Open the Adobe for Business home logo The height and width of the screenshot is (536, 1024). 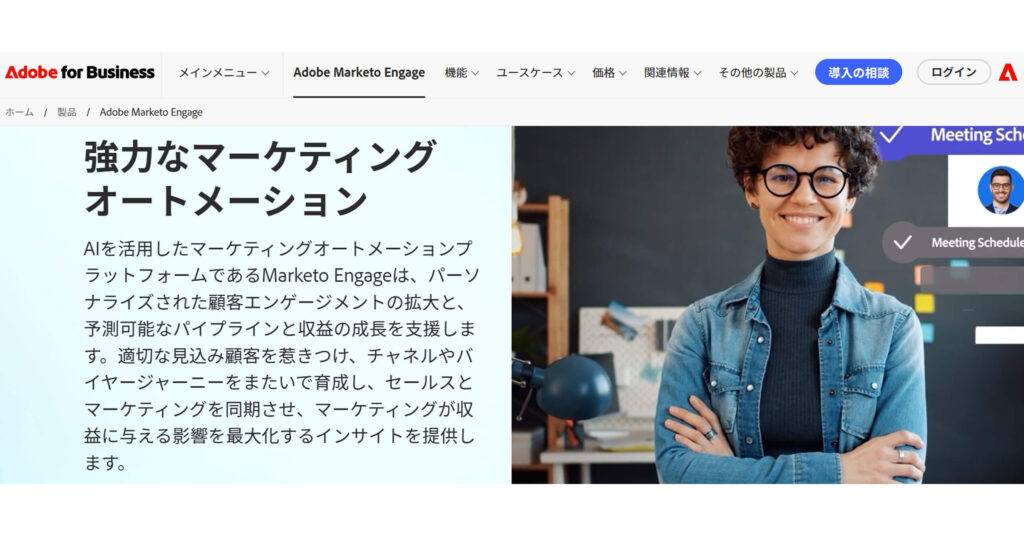click(x=80, y=72)
